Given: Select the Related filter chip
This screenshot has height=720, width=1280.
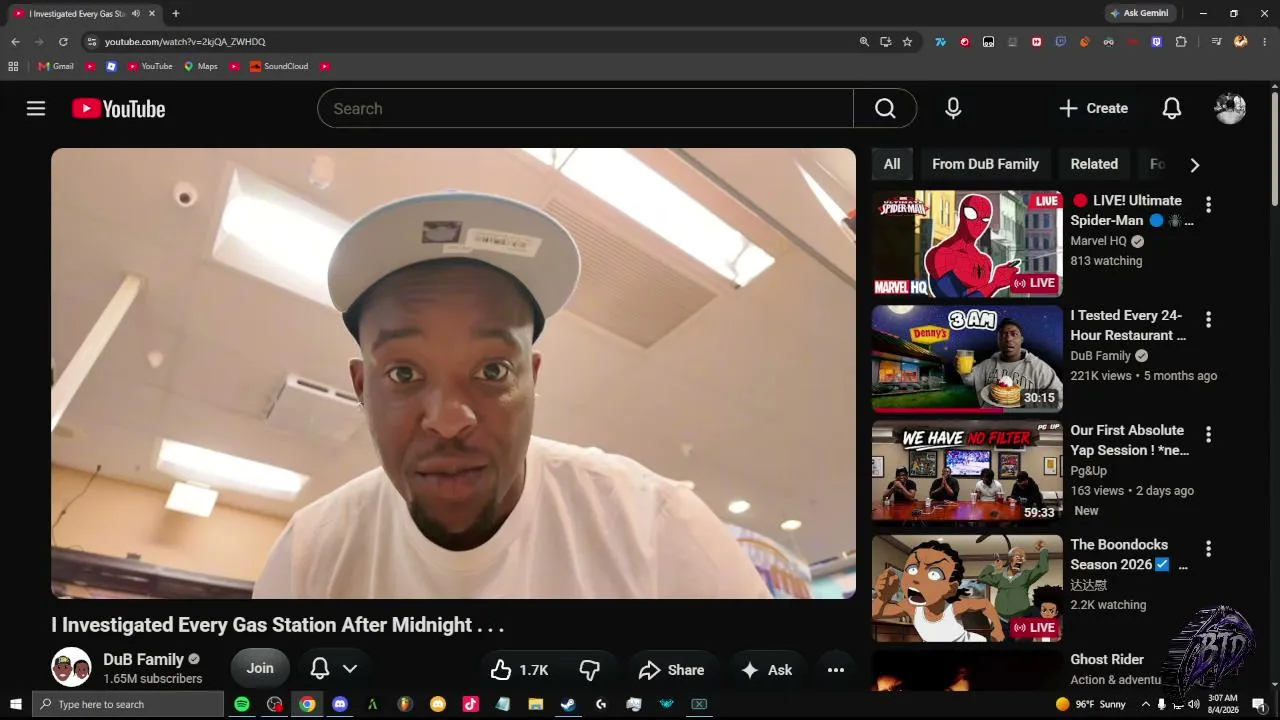Looking at the screenshot, I should click(1094, 164).
